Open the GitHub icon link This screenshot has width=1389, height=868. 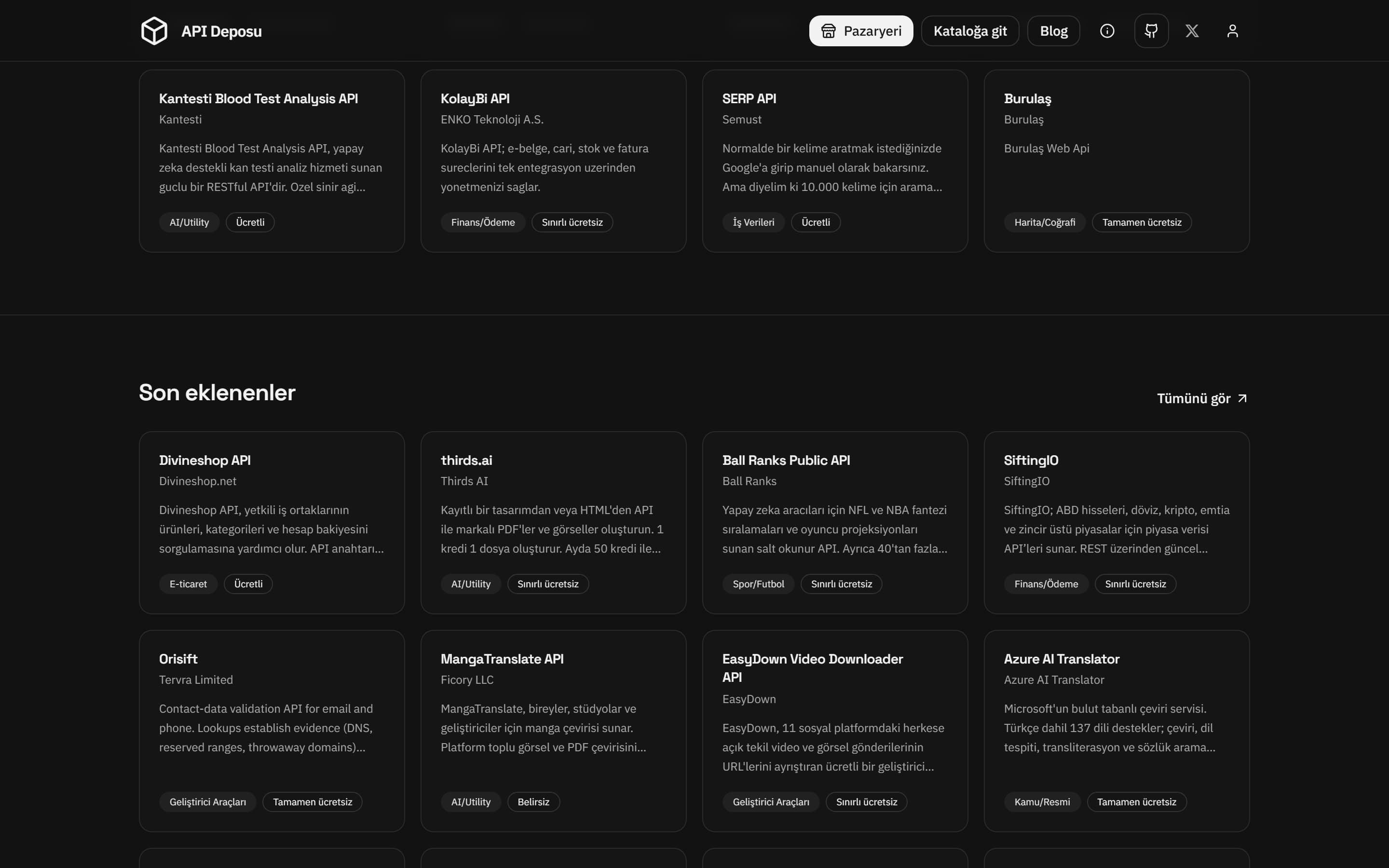coord(1151,31)
